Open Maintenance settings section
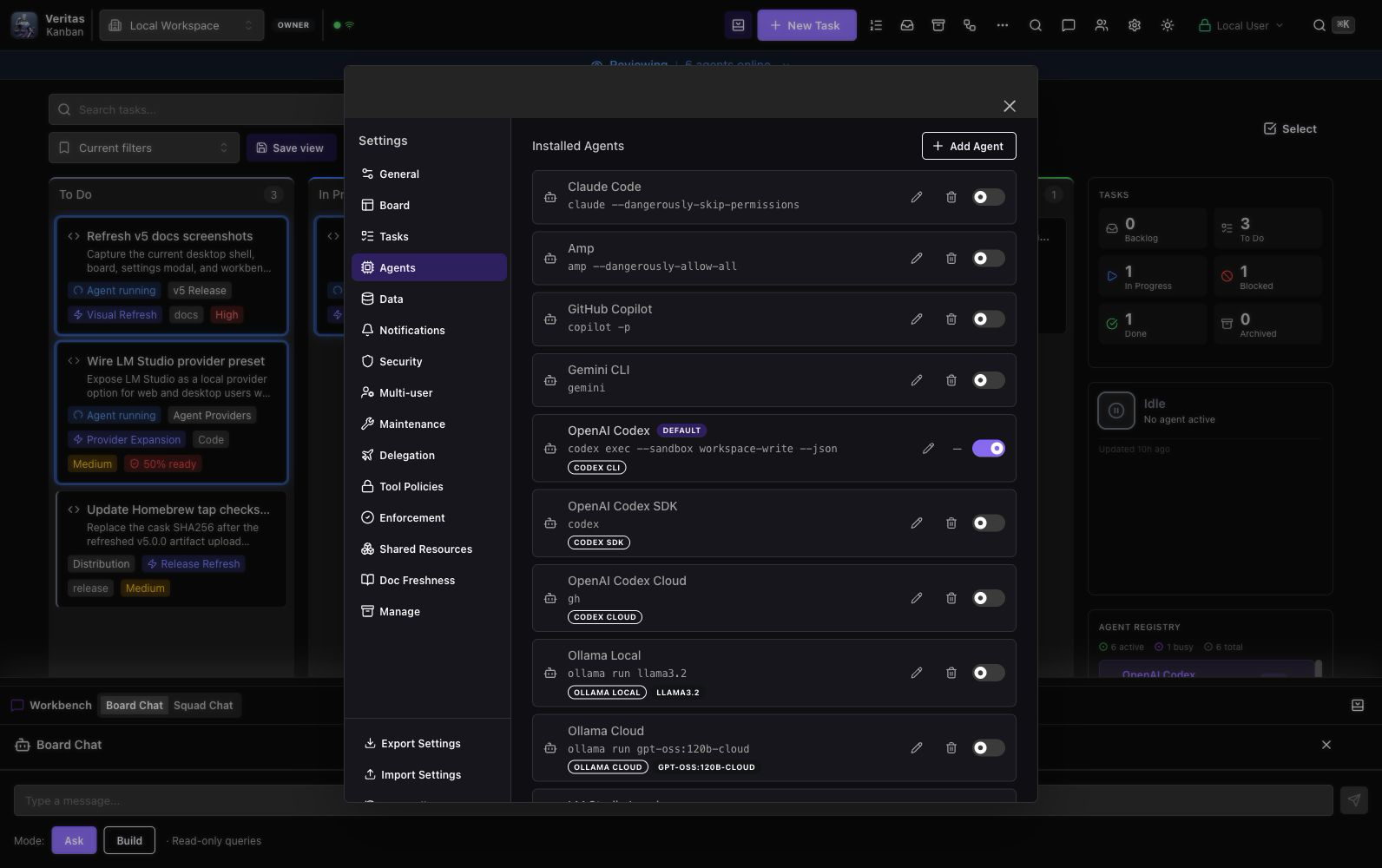The image size is (1382, 868). 429,424
